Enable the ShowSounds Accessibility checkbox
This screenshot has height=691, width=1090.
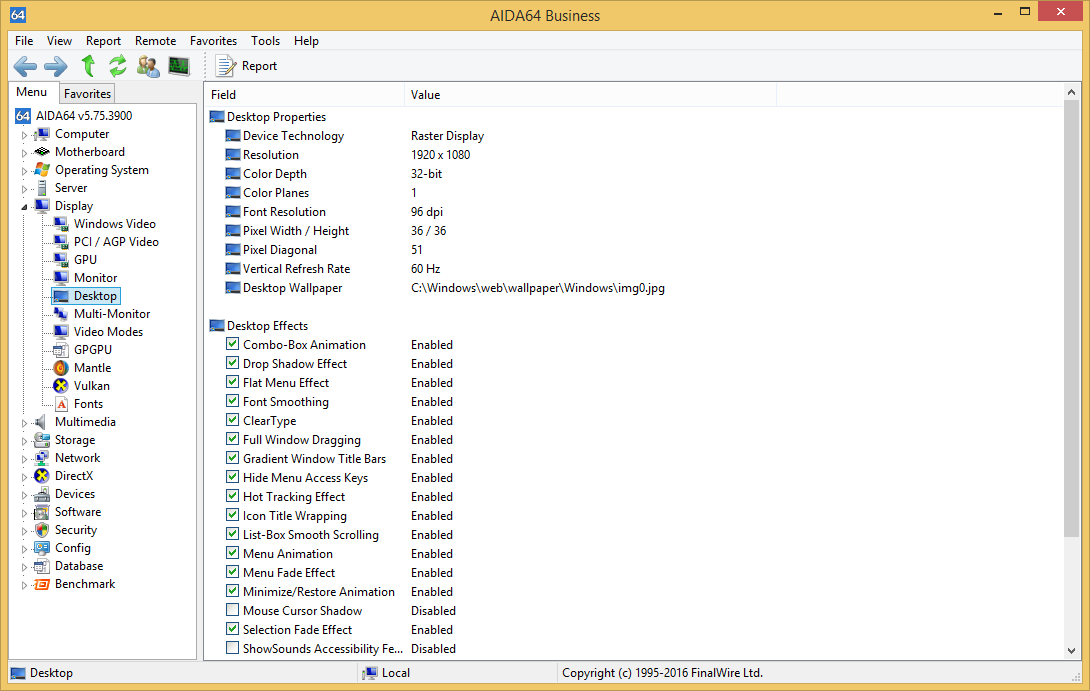tap(233, 648)
